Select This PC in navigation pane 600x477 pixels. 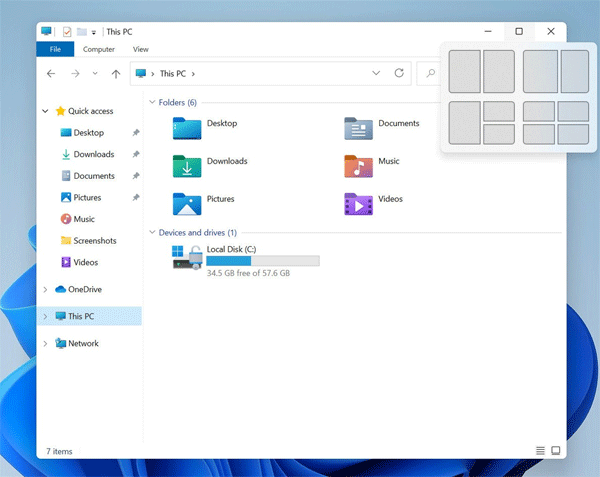coord(81,316)
